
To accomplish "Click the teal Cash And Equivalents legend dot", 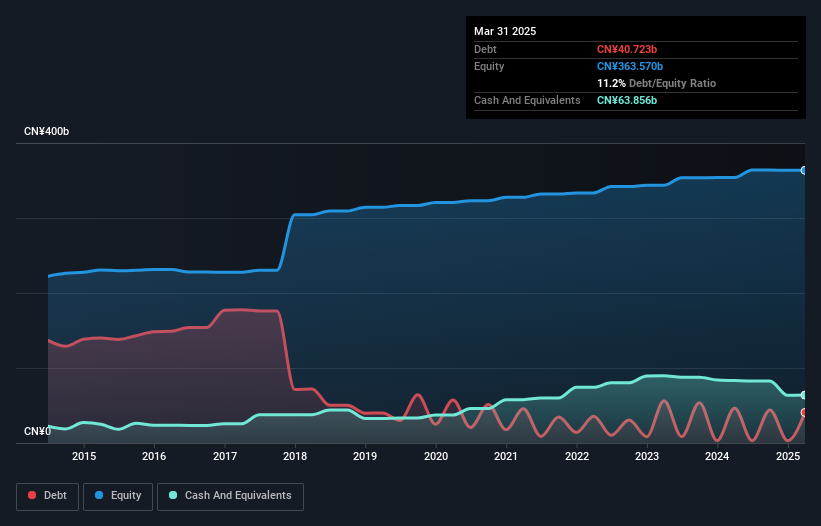I will point(173,495).
